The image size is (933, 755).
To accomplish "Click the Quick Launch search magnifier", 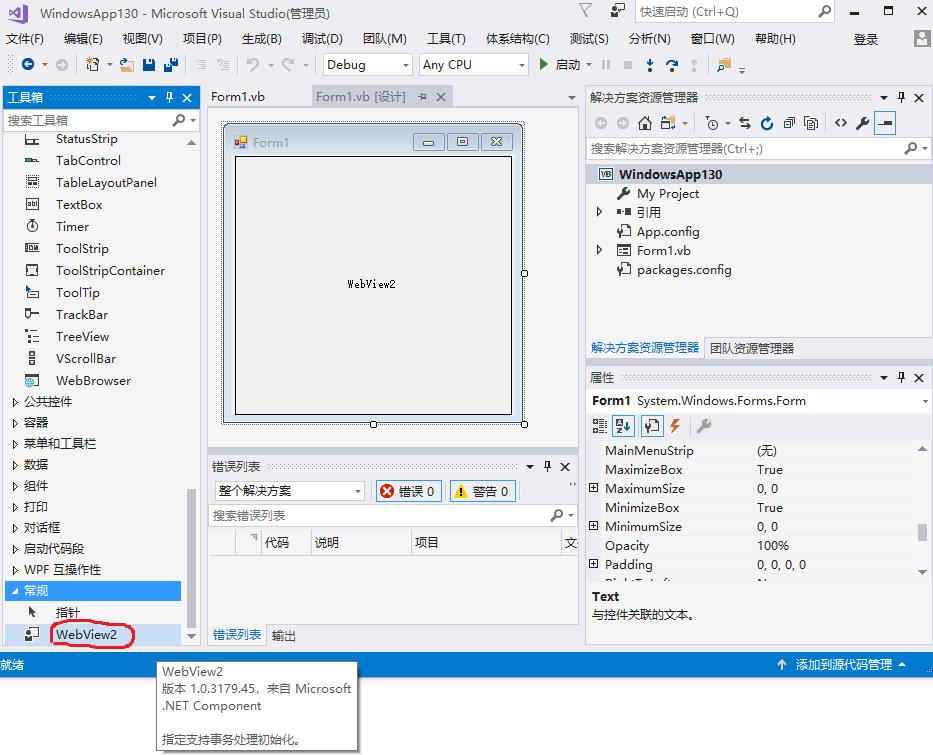I will pos(824,11).
